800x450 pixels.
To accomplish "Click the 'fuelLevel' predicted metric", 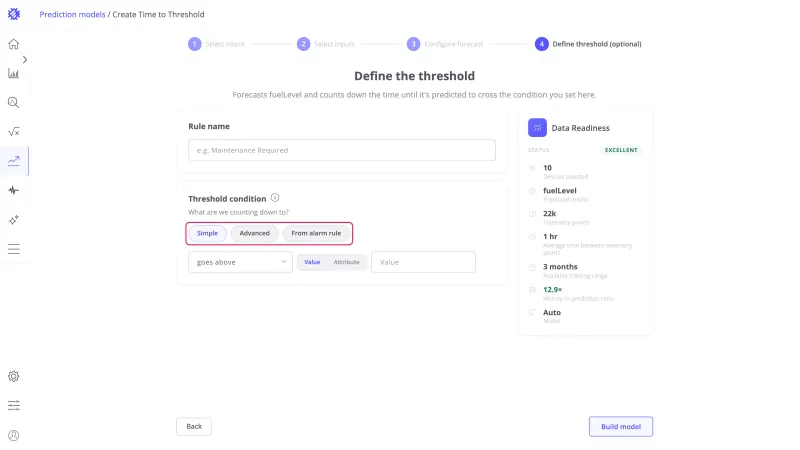I will point(560,190).
